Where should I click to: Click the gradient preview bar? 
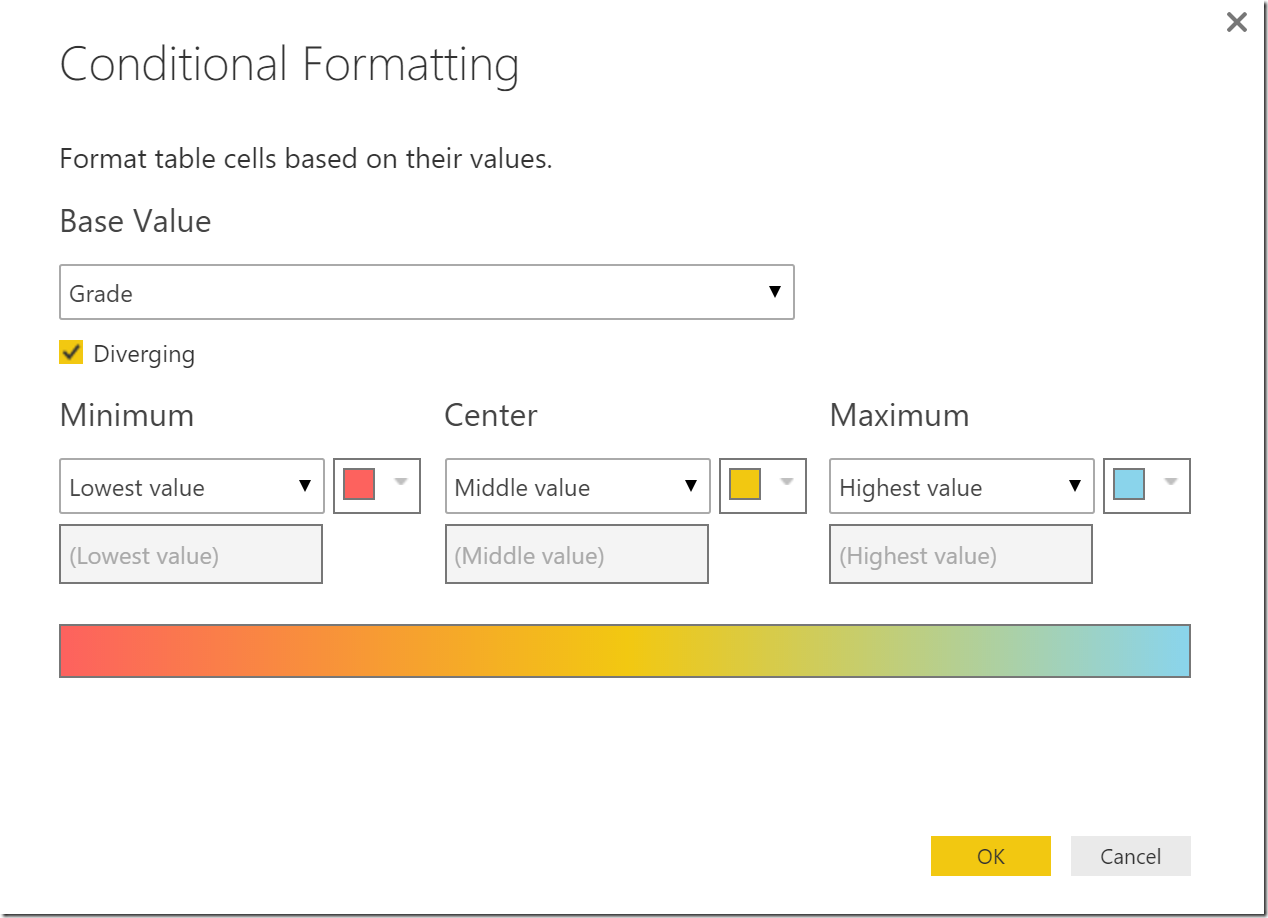pos(625,651)
